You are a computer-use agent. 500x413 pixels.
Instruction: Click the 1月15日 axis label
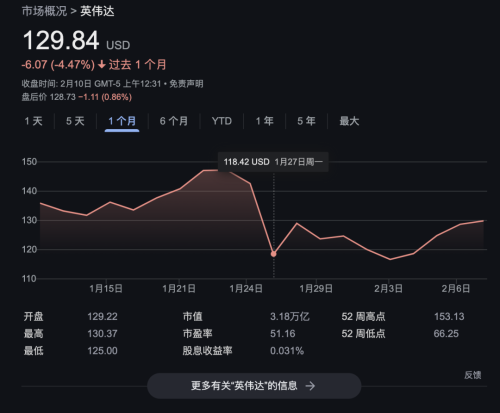tap(106, 288)
